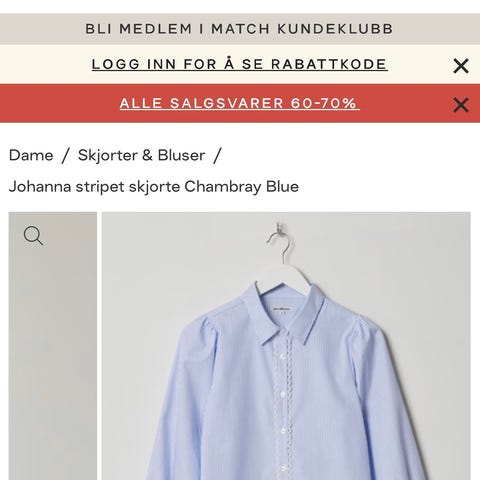Viewport: 480px width, 480px height.
Task: Open the Logg inn for å se rabattkode link
Action: point(240,64)
